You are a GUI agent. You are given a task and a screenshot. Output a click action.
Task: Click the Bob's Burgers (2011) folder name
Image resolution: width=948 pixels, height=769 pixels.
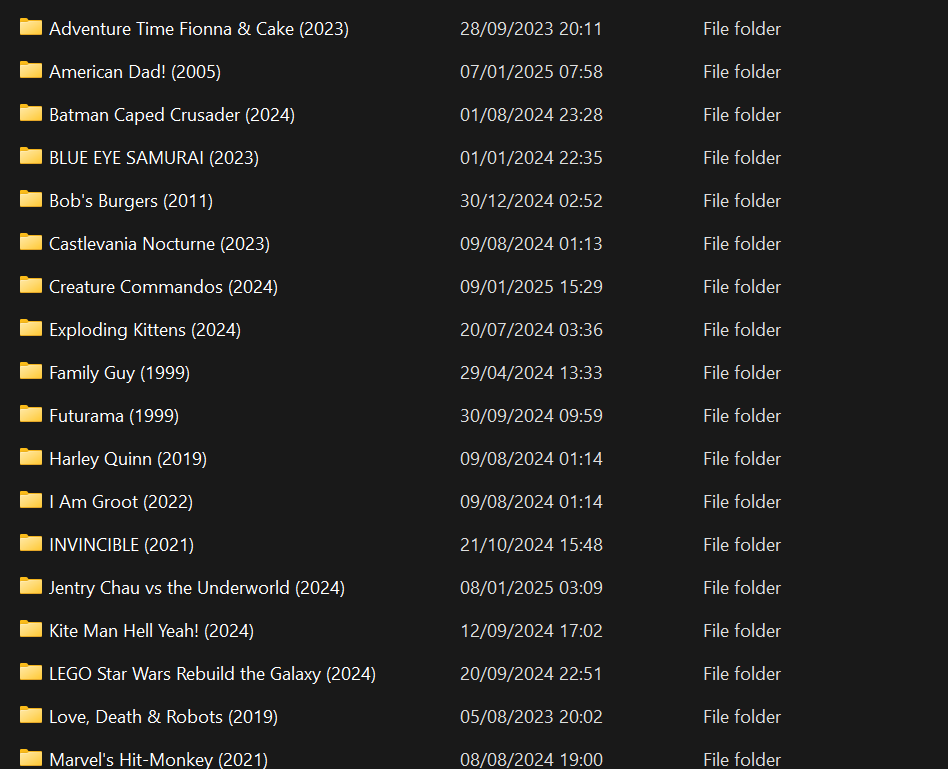click(x=131, y=201)
